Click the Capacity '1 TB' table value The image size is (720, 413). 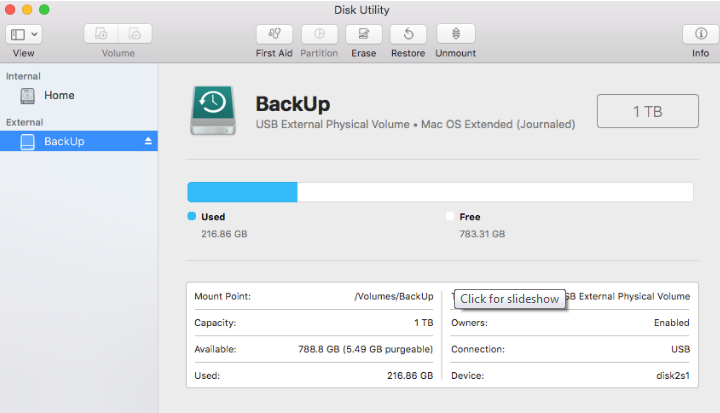[x=423, y=322]
